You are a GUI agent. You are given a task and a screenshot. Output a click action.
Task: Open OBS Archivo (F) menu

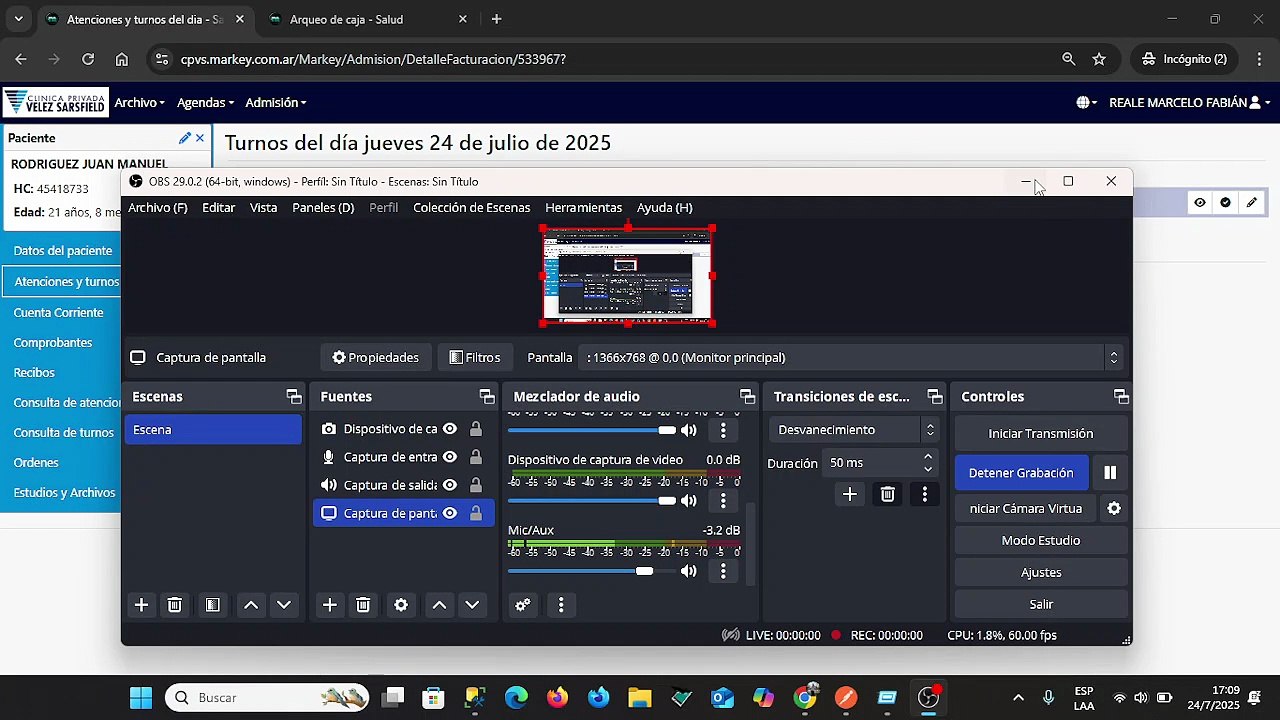point(158,208)
